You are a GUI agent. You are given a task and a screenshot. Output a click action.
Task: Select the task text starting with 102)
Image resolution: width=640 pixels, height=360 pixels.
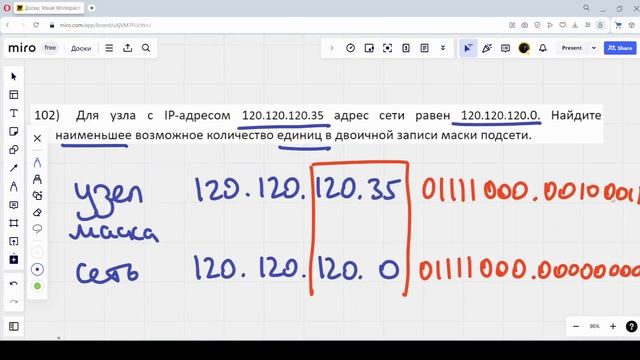pos(318,125)
